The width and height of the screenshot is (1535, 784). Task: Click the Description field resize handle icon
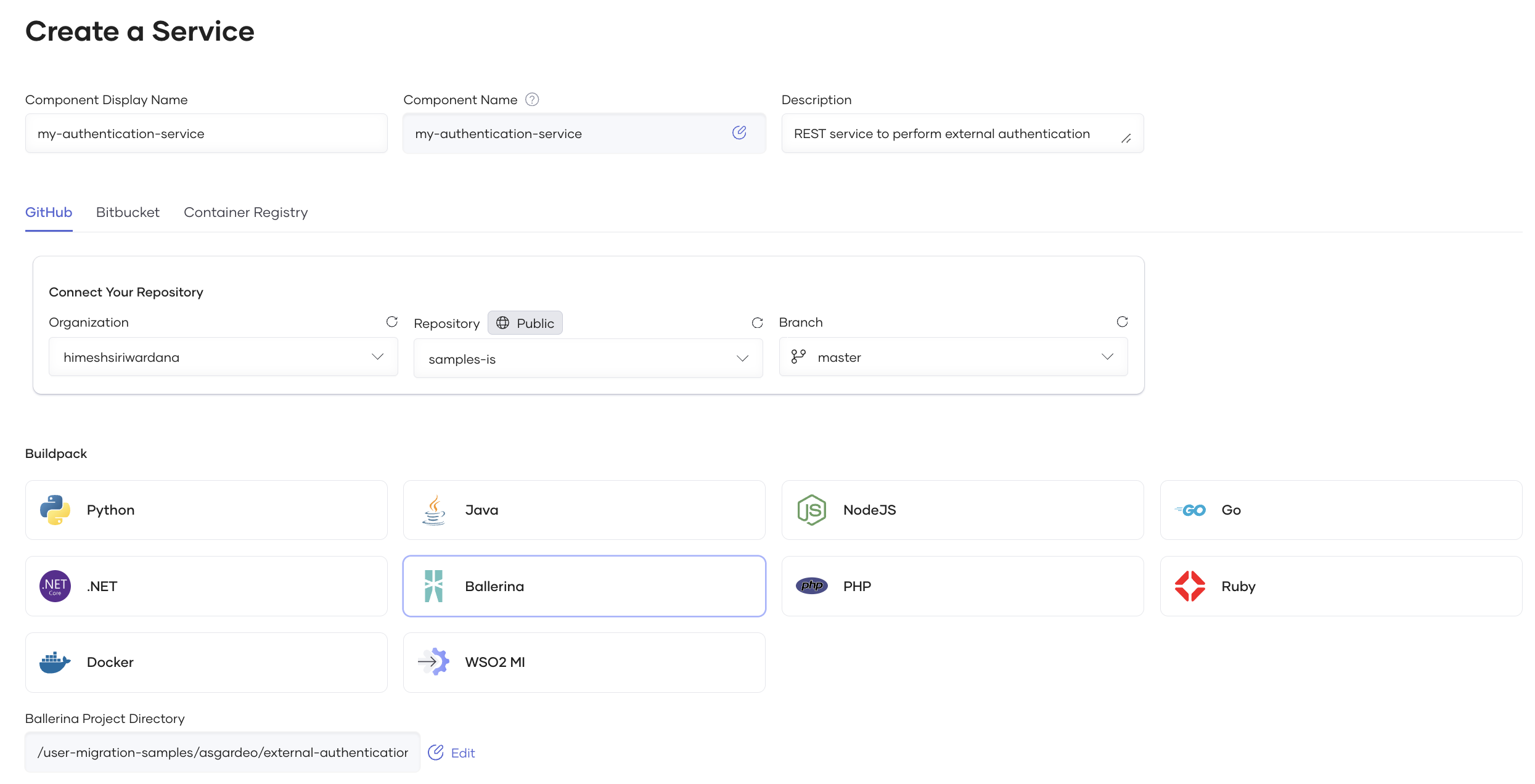(1126, 139)
